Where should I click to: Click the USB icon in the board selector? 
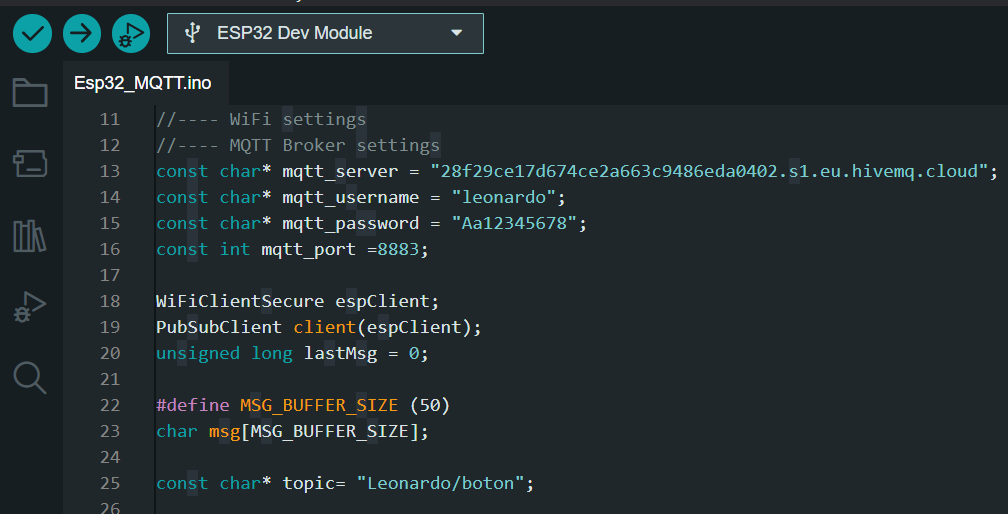(x=192, y=33)
